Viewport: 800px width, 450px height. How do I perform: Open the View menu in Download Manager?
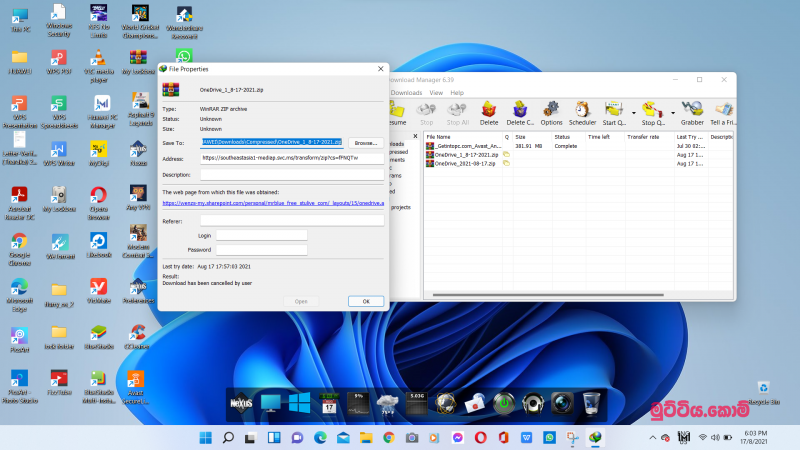tap(436, 93)
